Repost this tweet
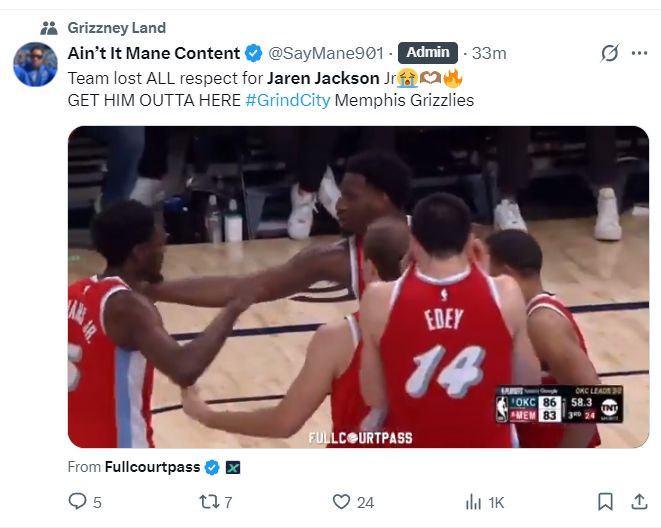The height and width of the screenshot is (528, 661). point(207,502)
